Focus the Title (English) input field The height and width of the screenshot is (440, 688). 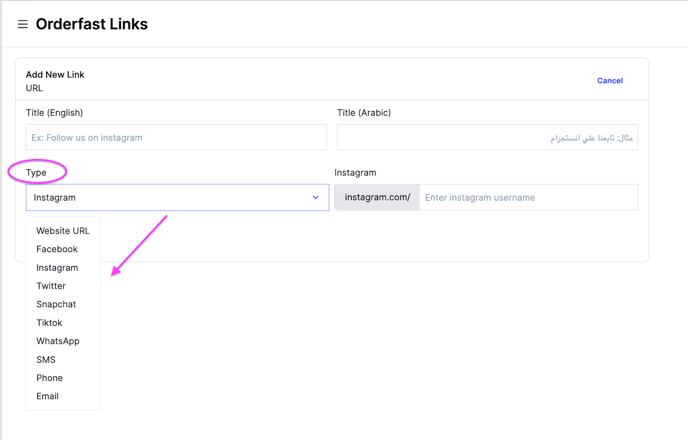pos(176,137)
